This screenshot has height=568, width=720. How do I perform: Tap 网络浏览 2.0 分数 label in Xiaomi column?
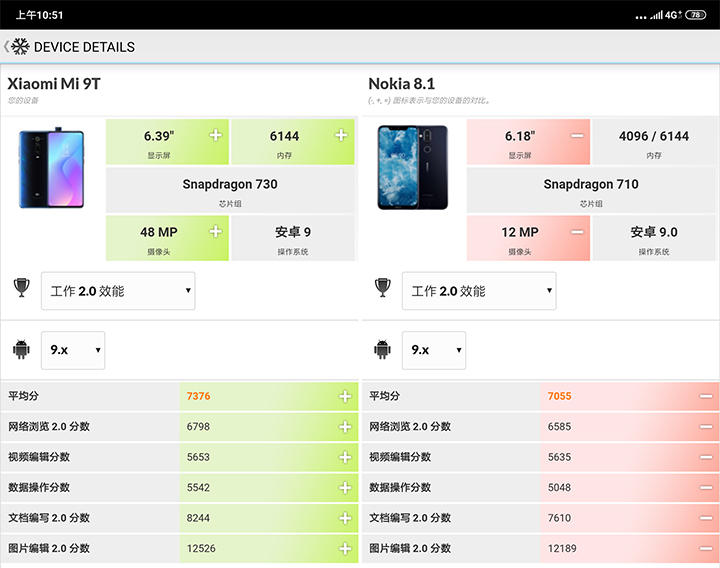tap(49, 427)
